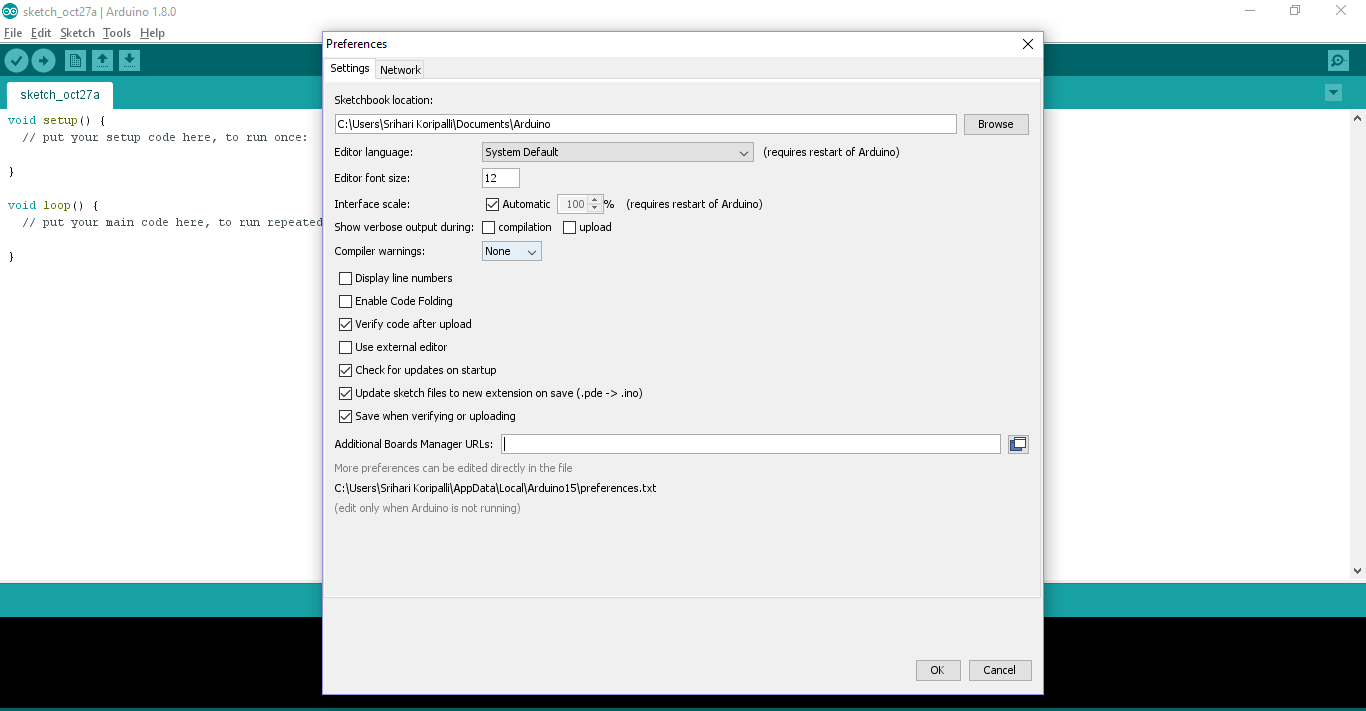Click the Upload sketch icon
Viewport: 1366px width, 711px height.
tap(43, 60)
